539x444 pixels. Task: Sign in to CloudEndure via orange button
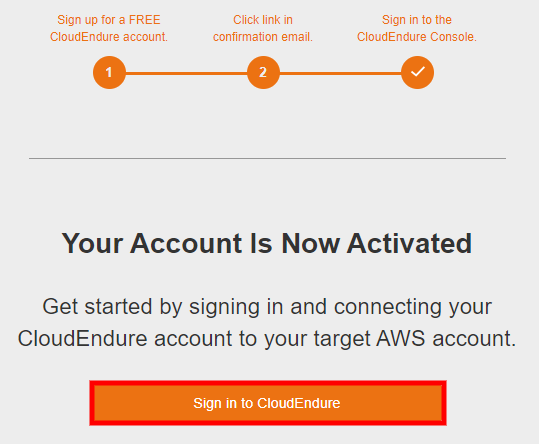pyautogui.click(x=268, y=403)
